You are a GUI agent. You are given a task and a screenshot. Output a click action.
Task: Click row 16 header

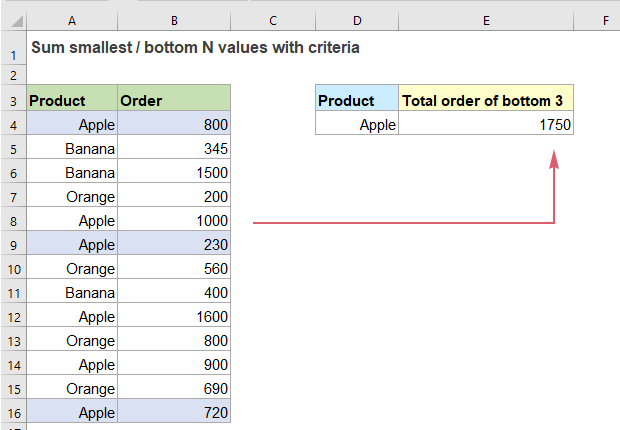13,412
